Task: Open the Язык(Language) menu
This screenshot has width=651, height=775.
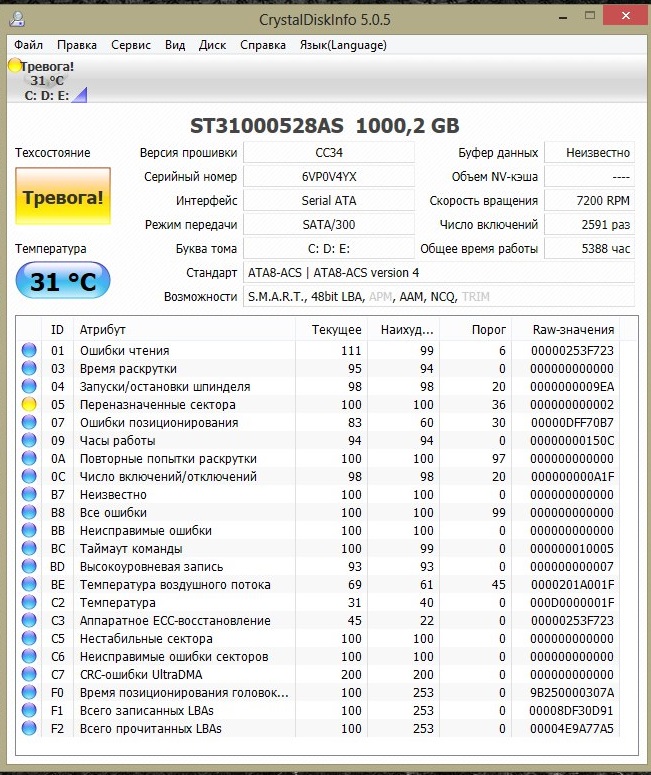Action: click(343, 45)
